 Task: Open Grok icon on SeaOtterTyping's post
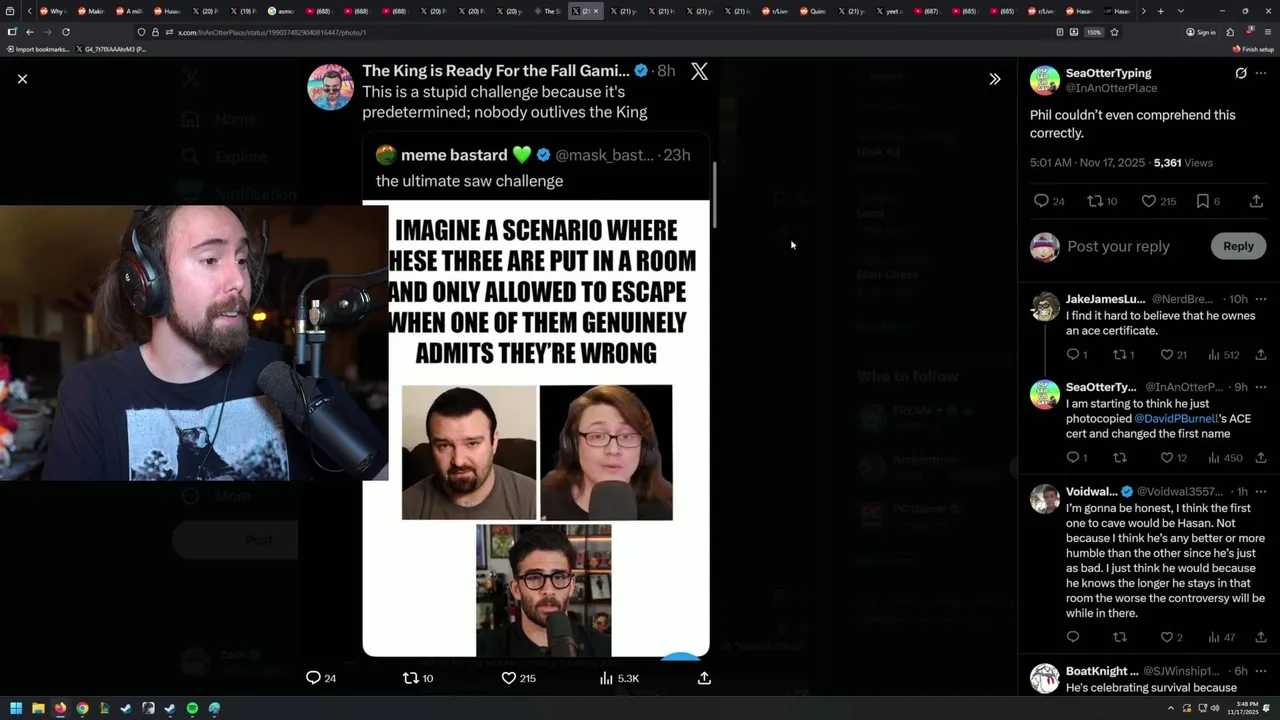pos(1241,73)
